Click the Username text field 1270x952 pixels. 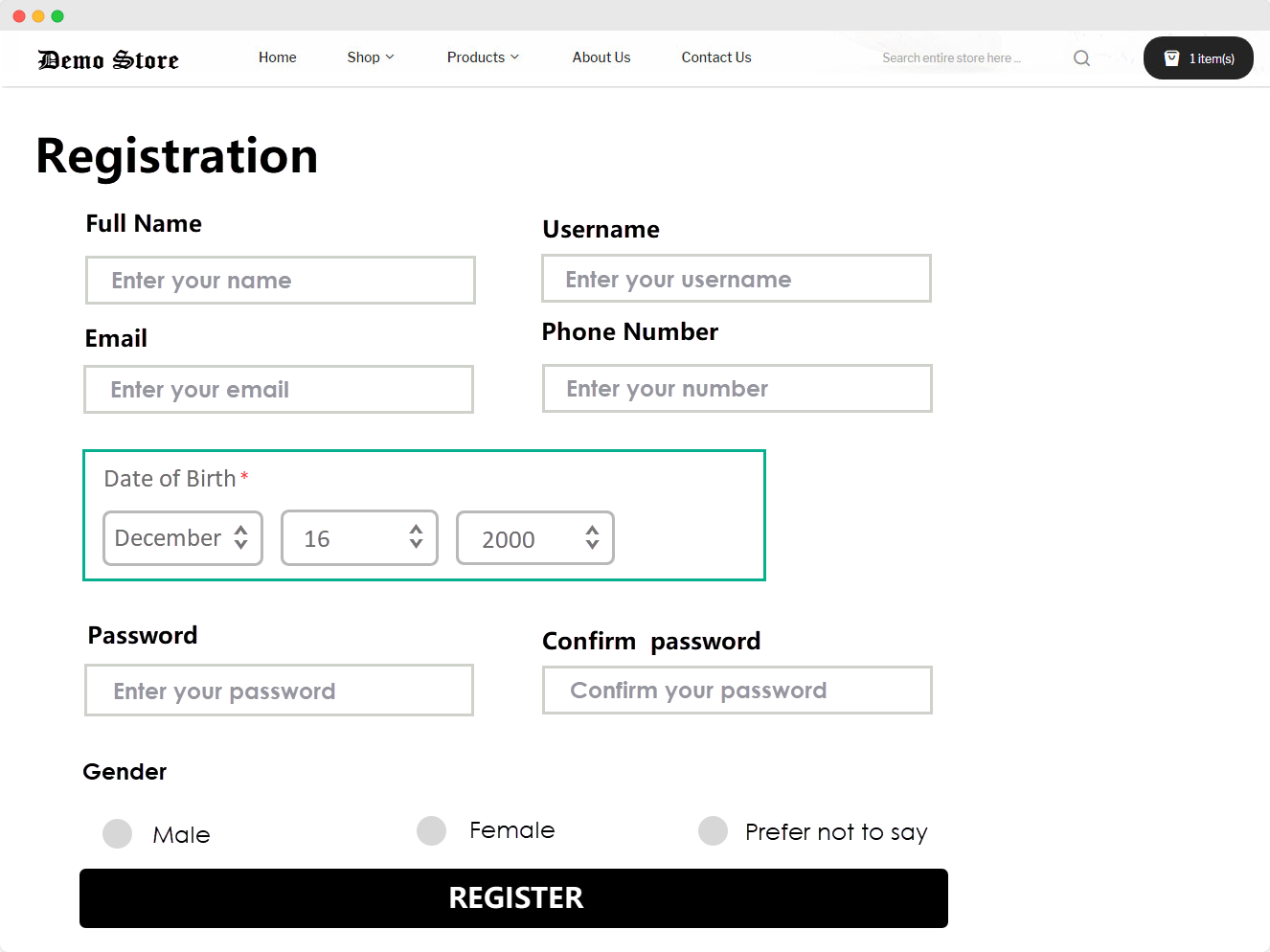(737, 279)
